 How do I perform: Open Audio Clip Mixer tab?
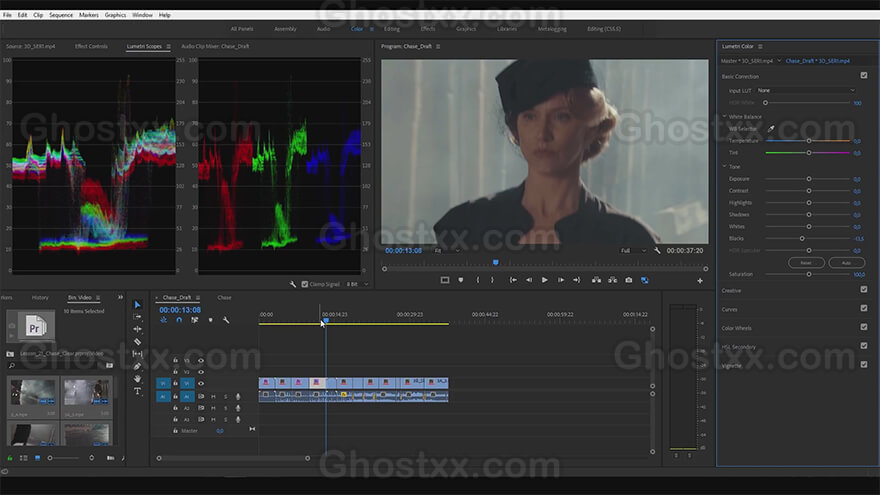(x=215, y=47)
